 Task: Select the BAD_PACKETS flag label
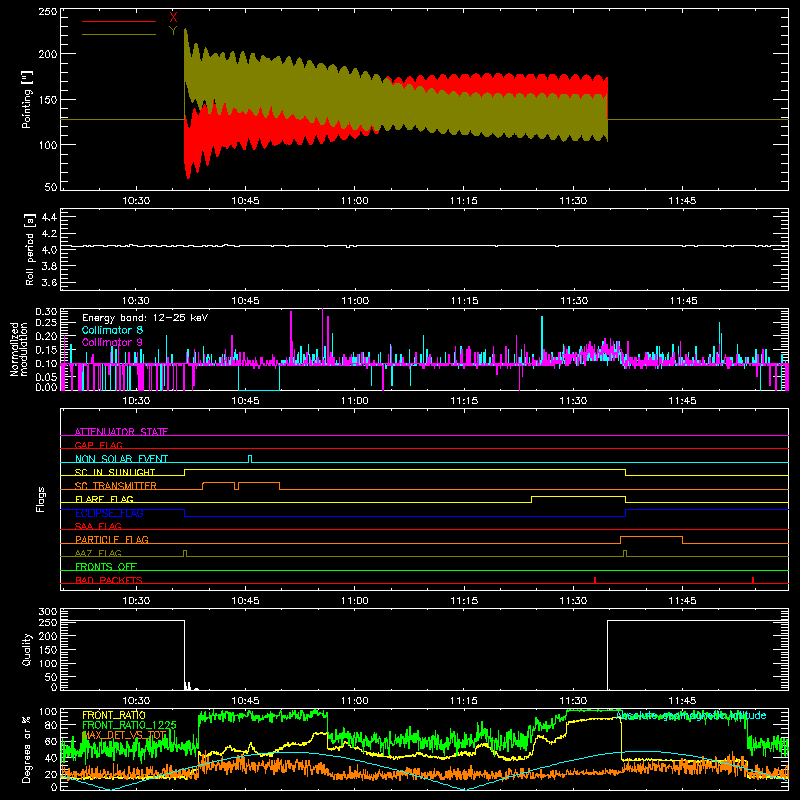coord(109,580)
